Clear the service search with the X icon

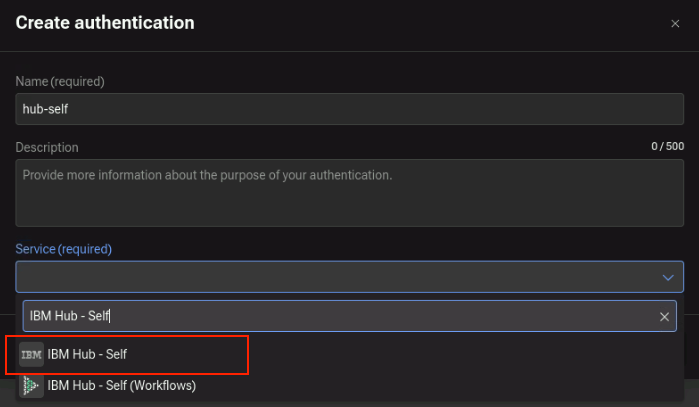tap(664, 317)
